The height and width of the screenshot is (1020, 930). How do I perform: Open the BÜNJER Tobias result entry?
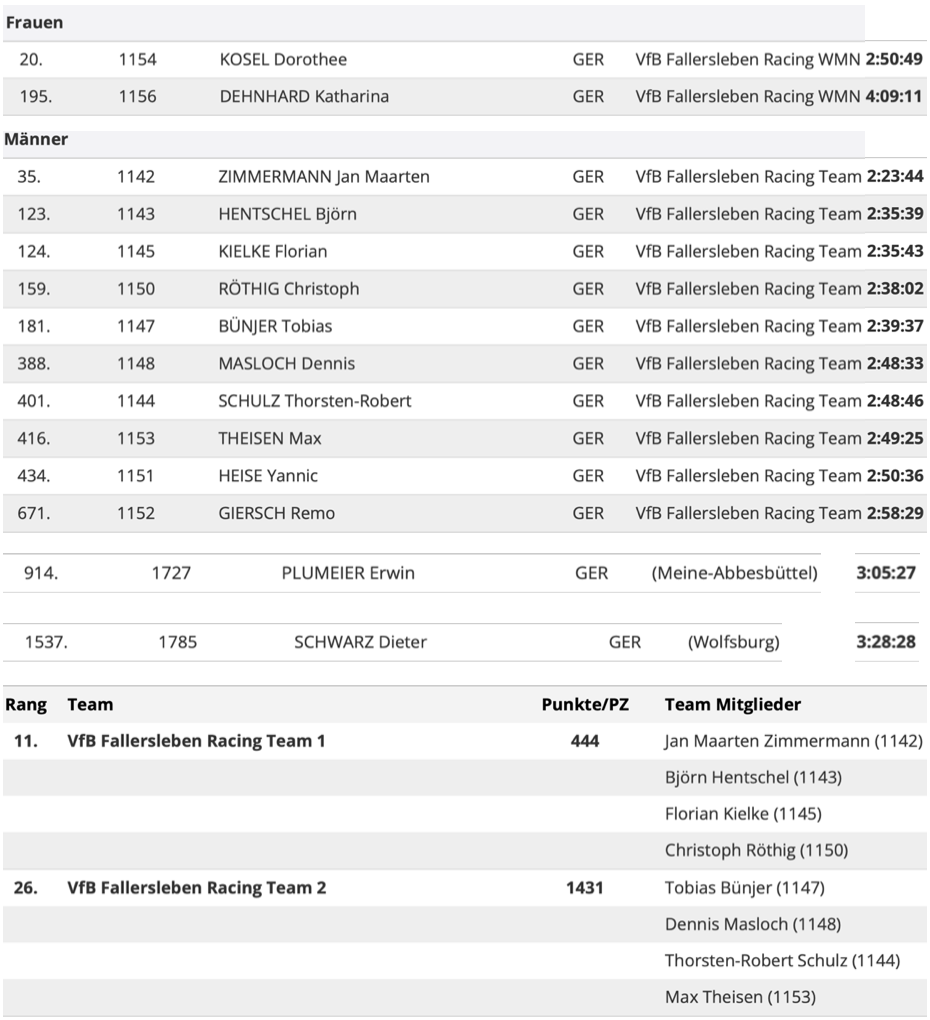coord(275,326)
